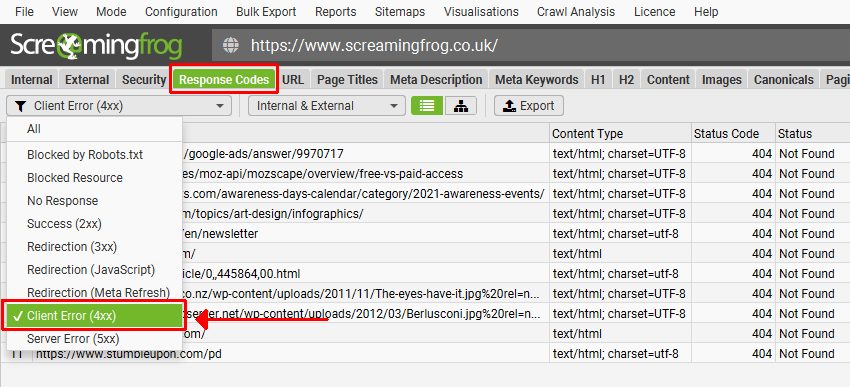Choose Success (2xx) filter

[94, 224]
